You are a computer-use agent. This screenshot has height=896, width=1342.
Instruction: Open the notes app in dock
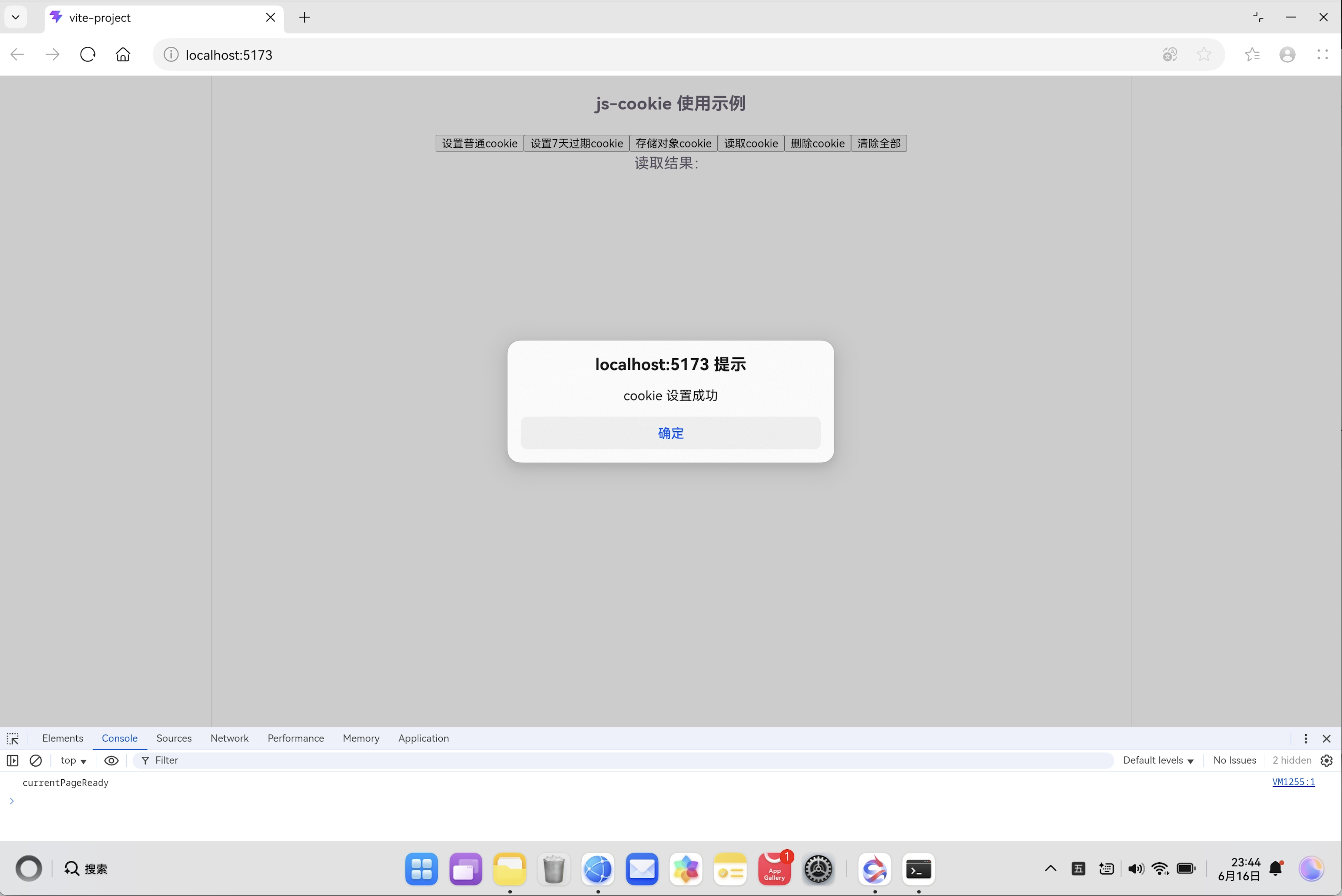(x=730, y=869)
